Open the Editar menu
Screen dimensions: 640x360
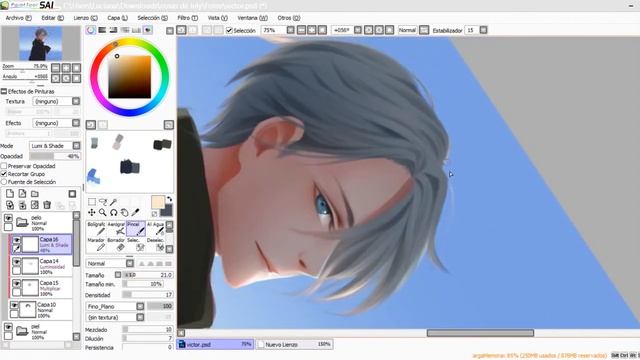pyautogui.click(x=53, y=18)
